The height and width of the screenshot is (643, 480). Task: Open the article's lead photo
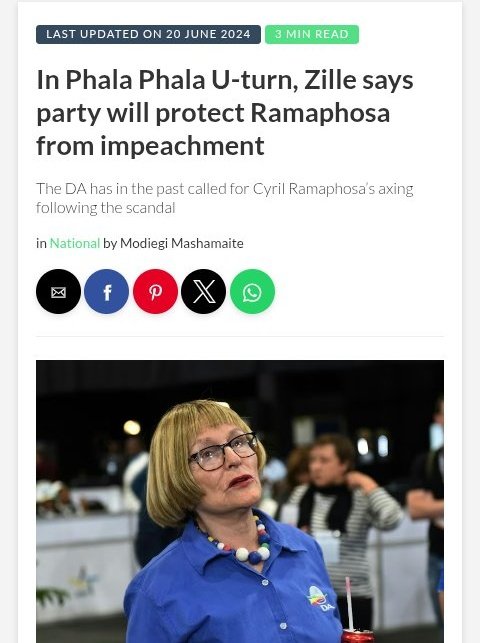pyautogui.click(x=240, y=501)
